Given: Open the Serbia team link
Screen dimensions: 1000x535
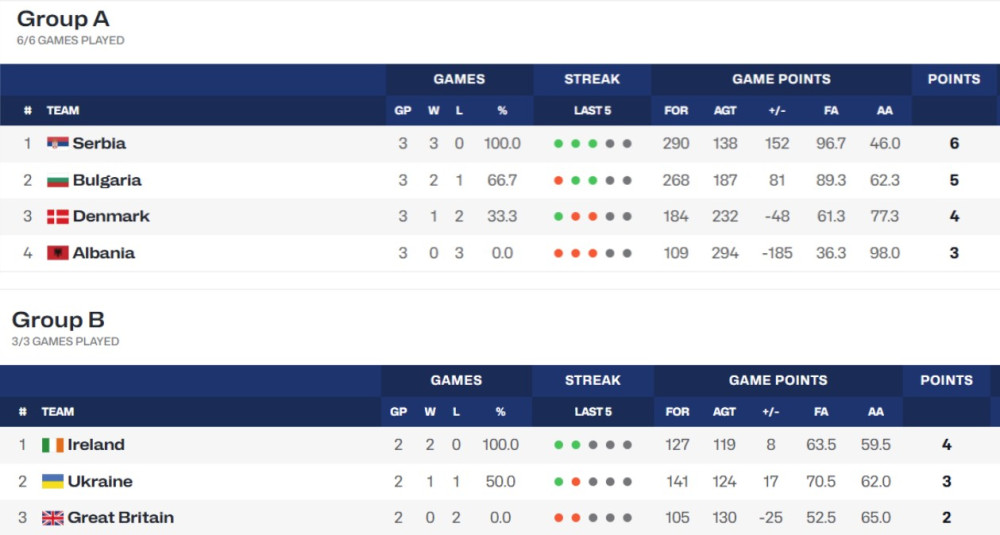Looking at the screenshot, I should pyautogui.click(x=99, y=143).
